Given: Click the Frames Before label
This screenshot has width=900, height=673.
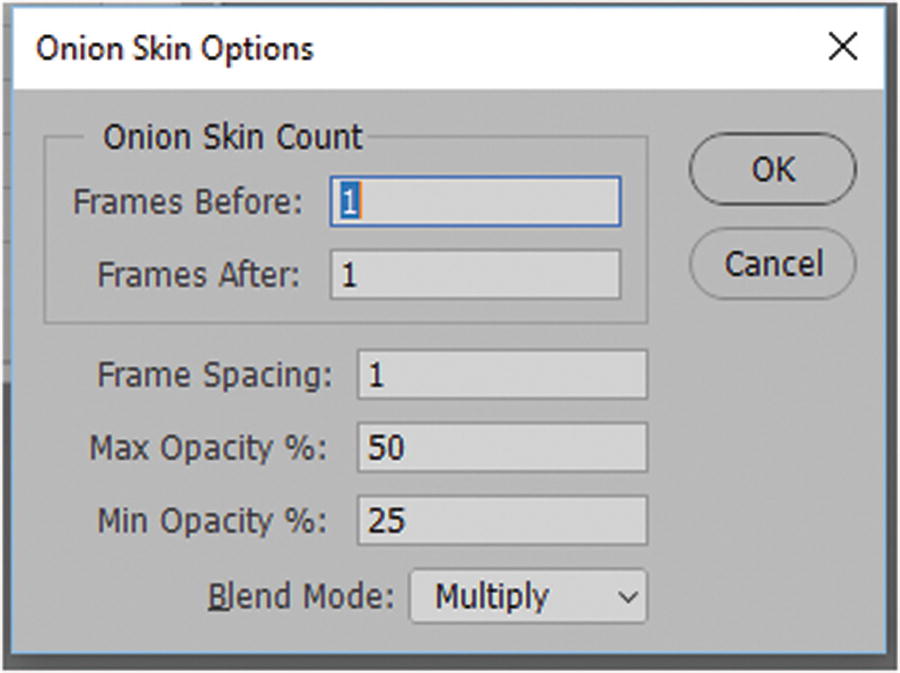Looking at the screenshot, I should [x=187, y=202].
